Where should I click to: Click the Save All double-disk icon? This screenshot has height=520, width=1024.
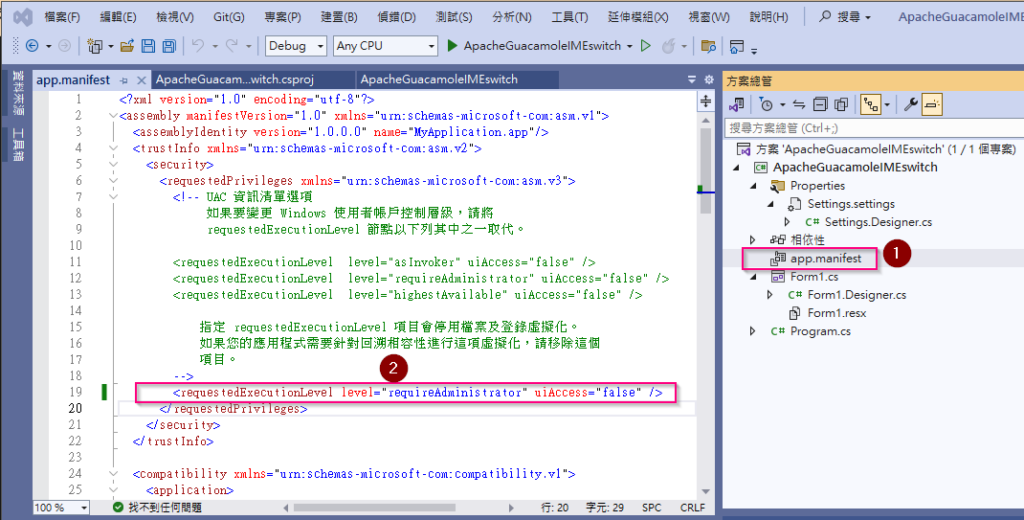169,46
